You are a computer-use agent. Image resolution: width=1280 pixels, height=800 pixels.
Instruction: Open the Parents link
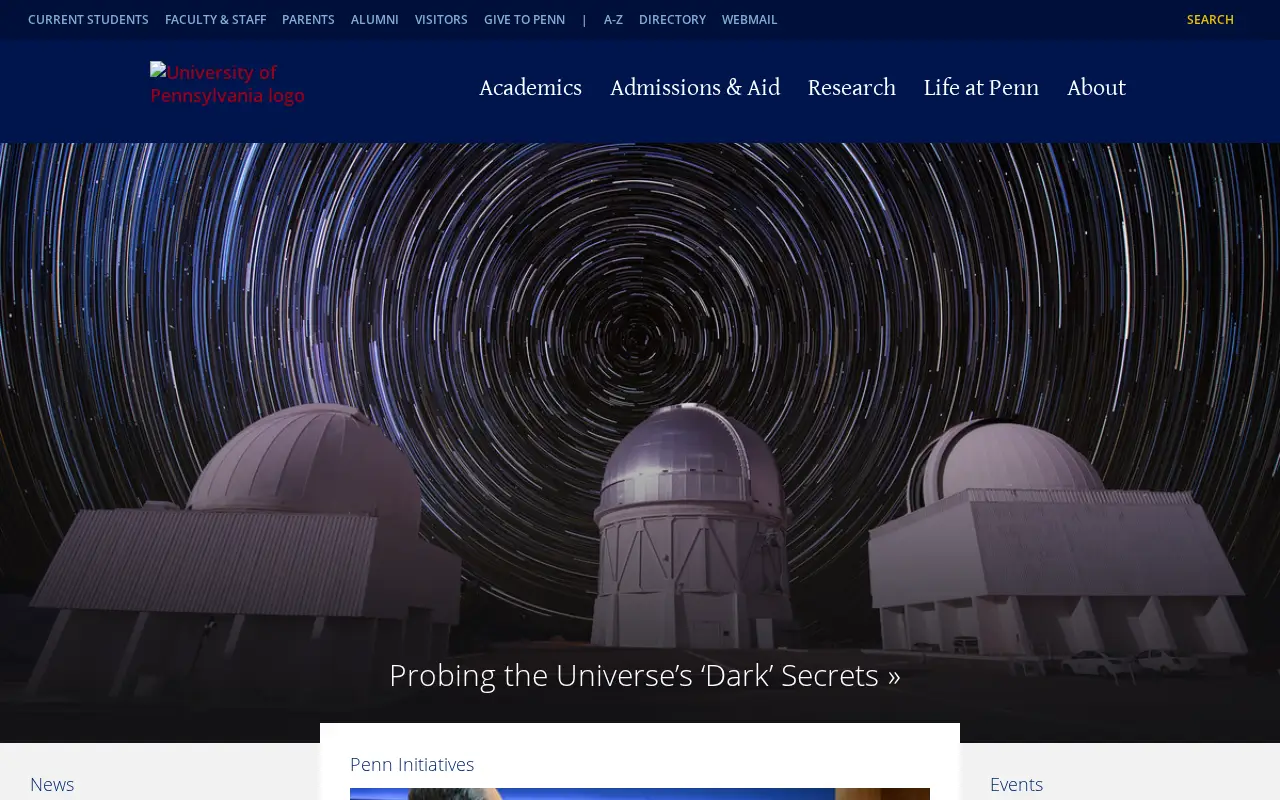coord(308,20)
